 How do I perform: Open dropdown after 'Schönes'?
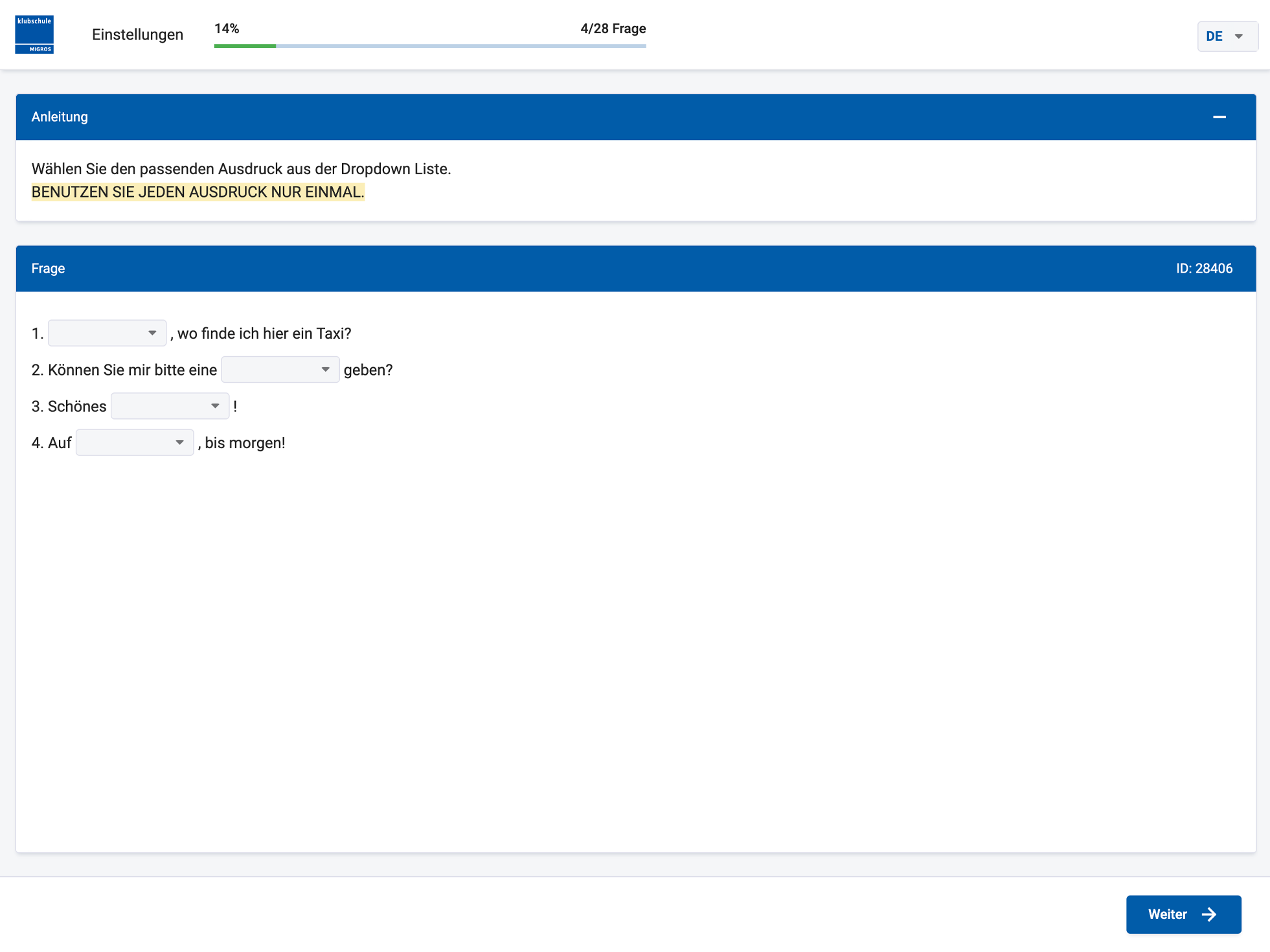click(x=170, y=406)
